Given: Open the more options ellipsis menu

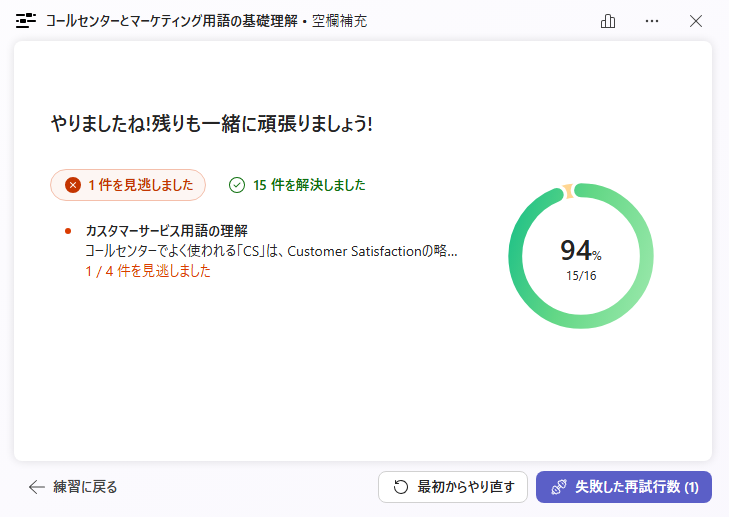Looking at the screenshot, I should (652, 21).
